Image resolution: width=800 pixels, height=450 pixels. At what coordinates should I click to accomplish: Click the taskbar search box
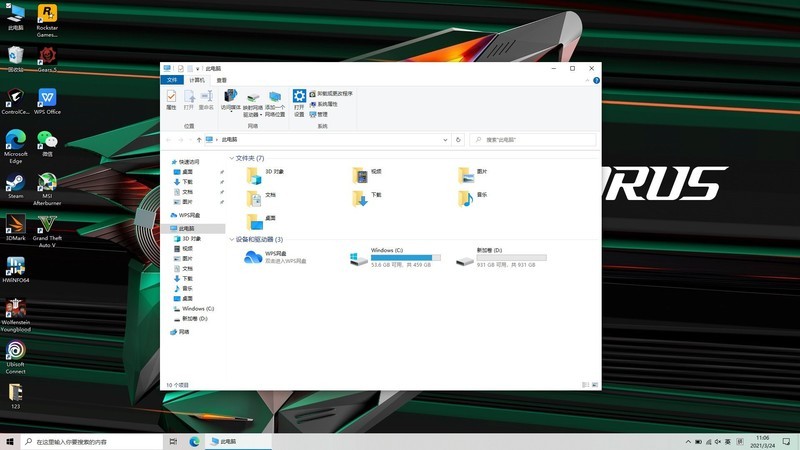click(x=92, y=442)
